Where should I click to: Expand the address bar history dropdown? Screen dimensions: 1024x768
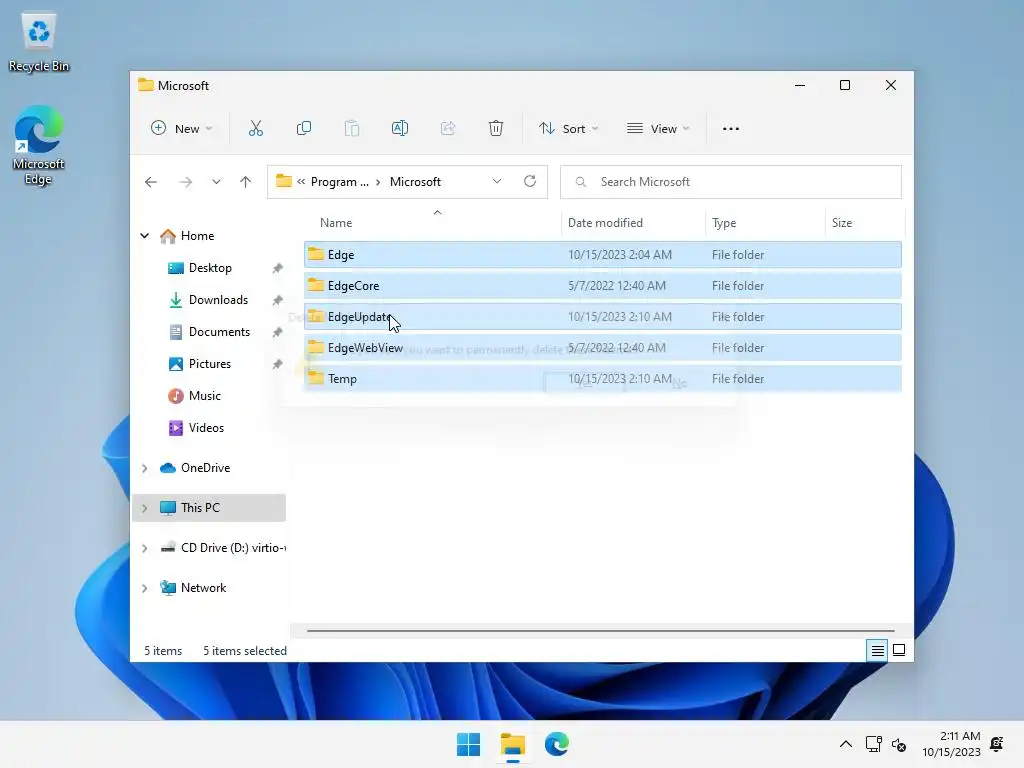[497, 182]
